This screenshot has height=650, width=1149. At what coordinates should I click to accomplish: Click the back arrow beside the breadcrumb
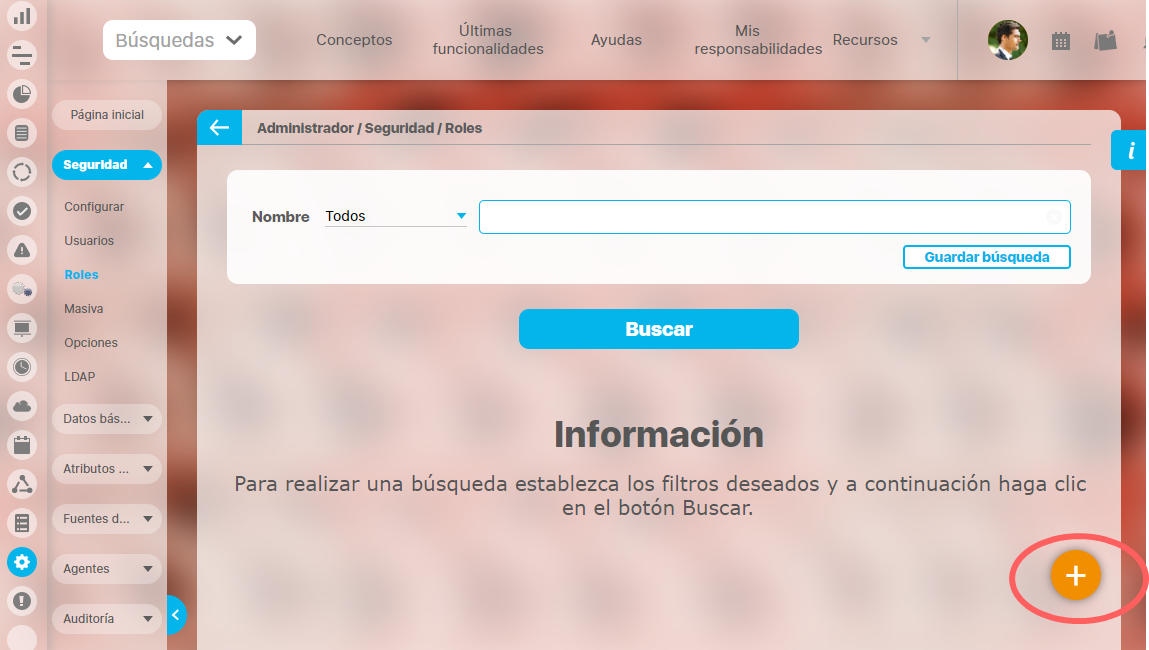pos(219,128)
